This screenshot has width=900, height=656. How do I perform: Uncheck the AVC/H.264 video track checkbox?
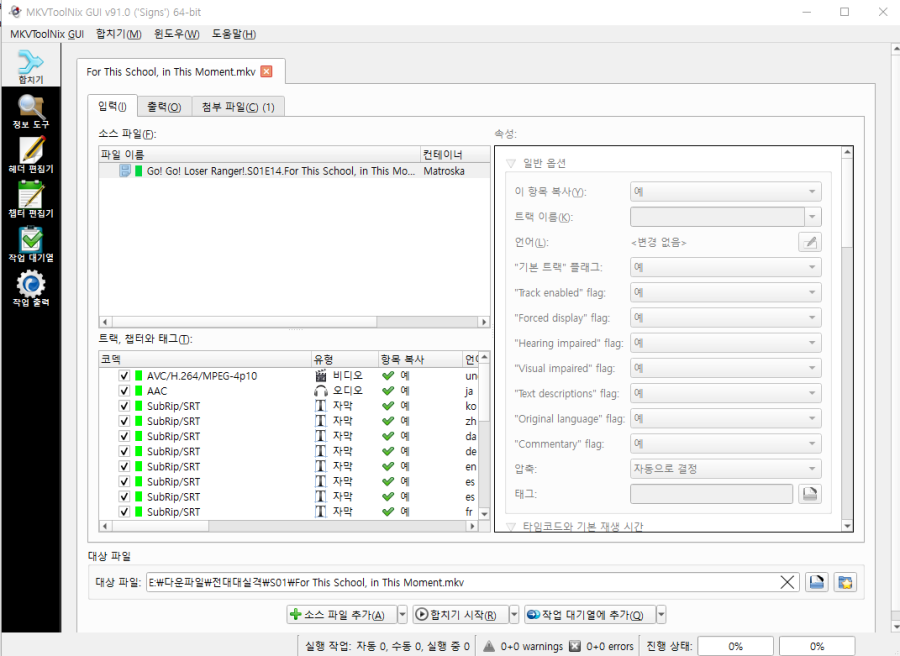(124, 375)
